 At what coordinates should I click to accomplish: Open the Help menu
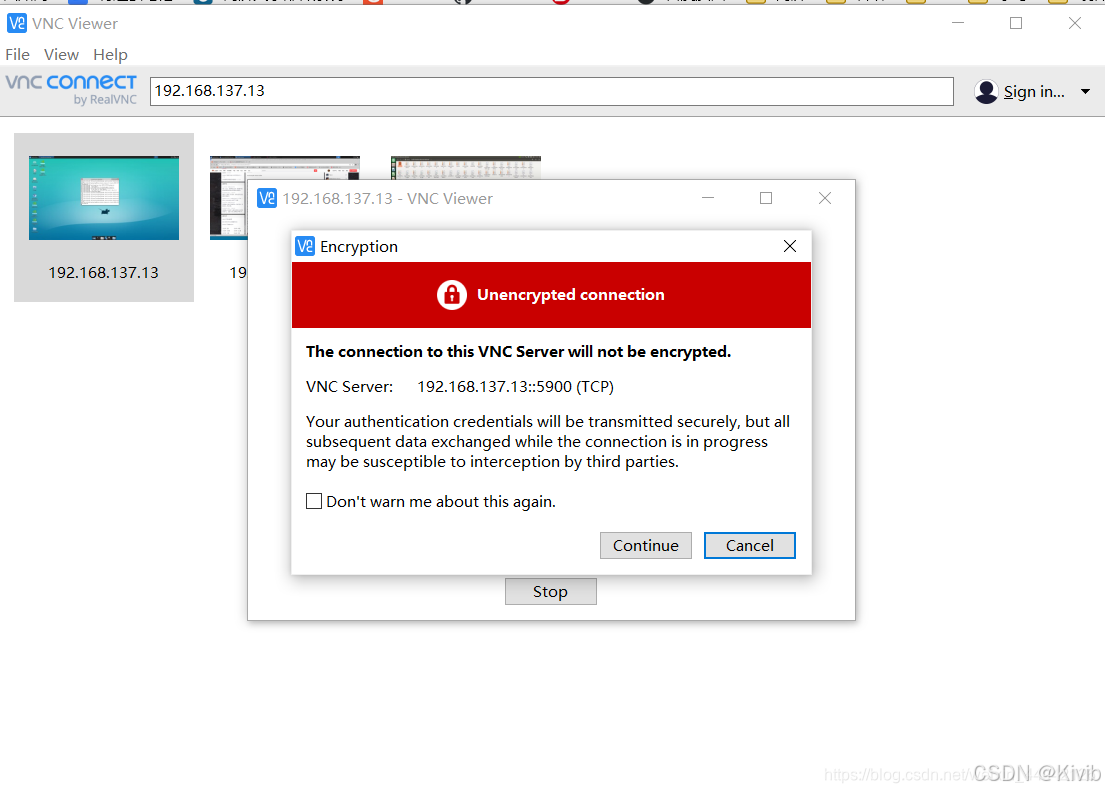111,54
